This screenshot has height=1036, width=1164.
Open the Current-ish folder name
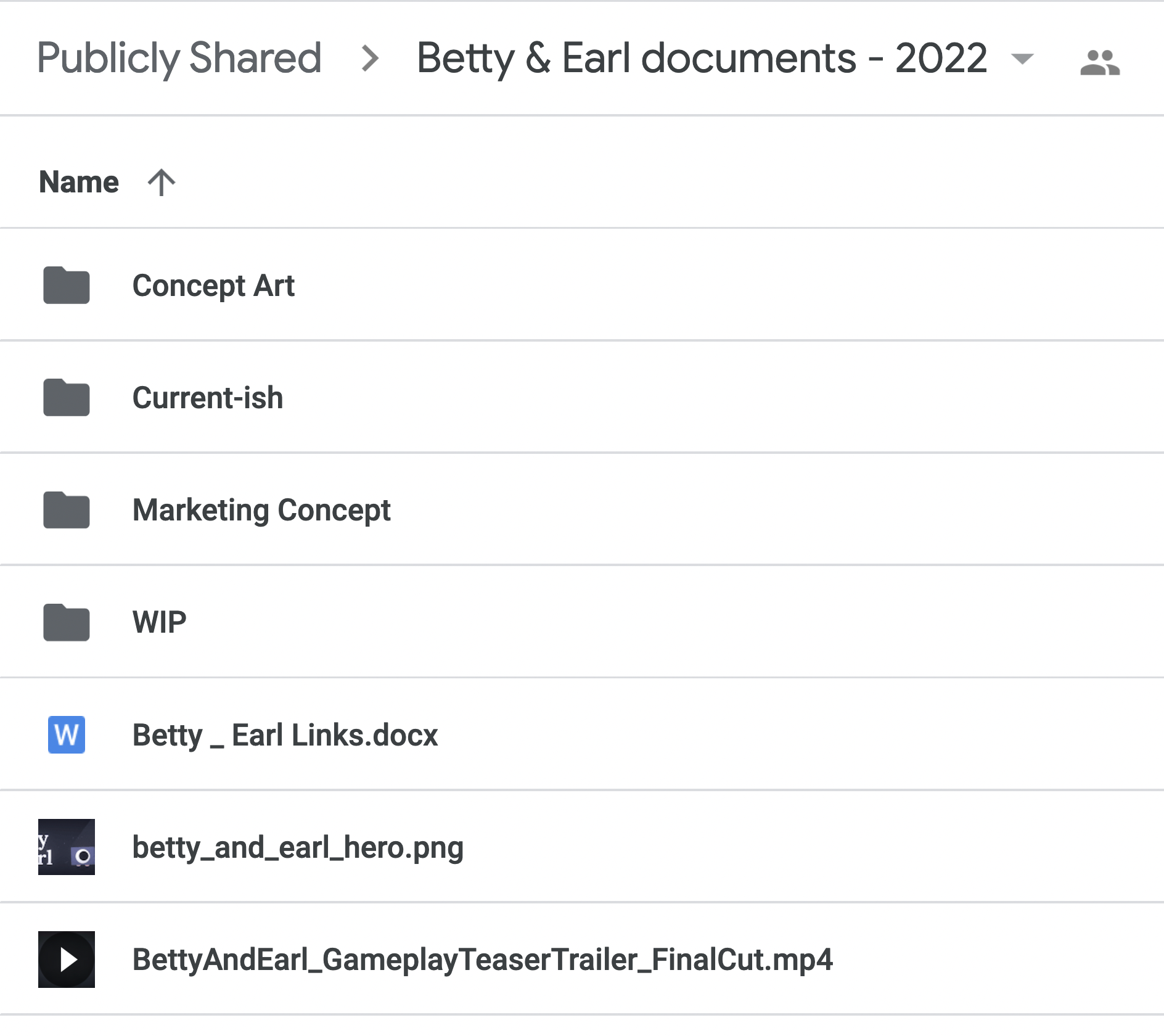pos(208,398)
